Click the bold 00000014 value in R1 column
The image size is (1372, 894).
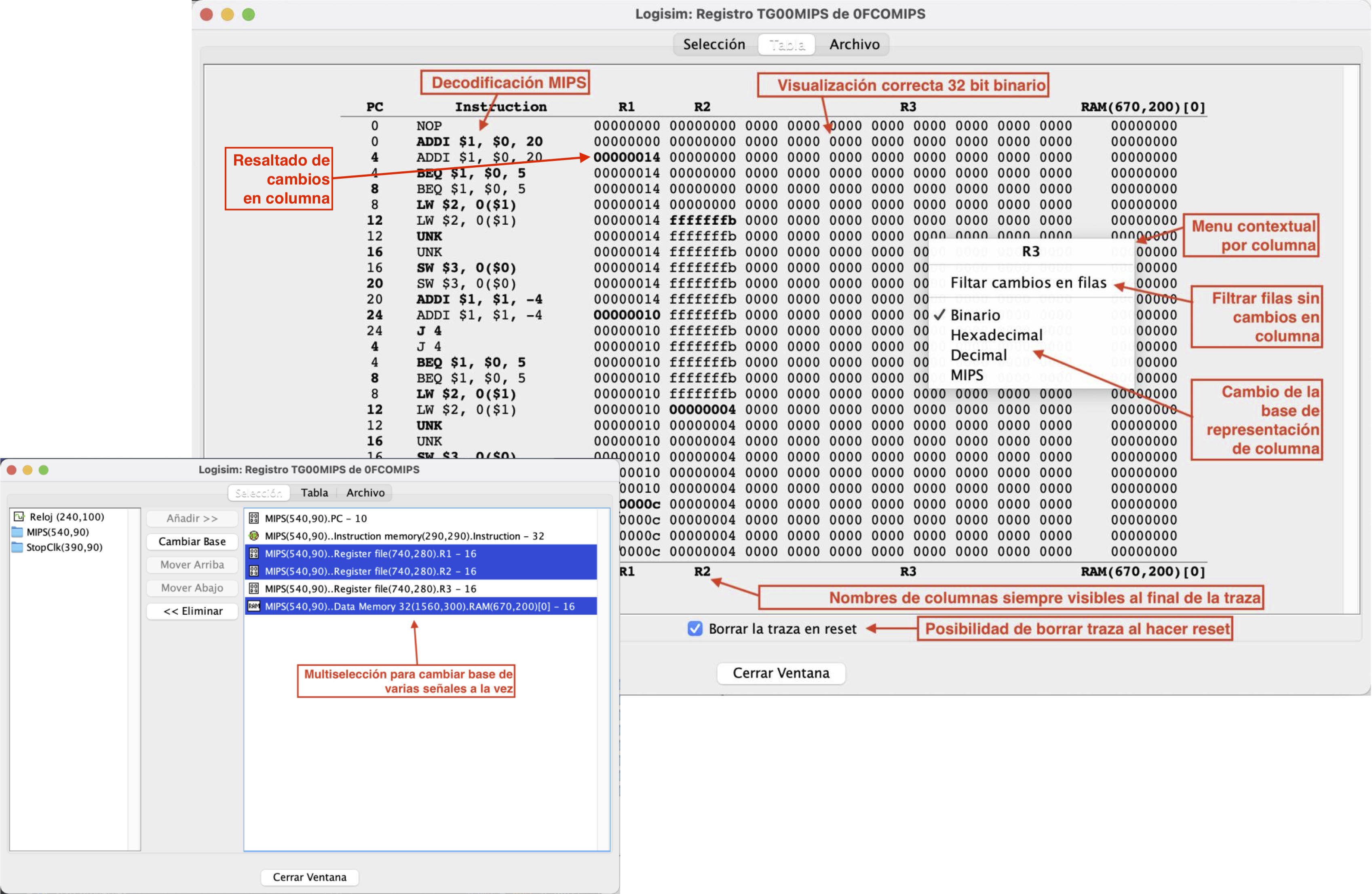[627, 157]
